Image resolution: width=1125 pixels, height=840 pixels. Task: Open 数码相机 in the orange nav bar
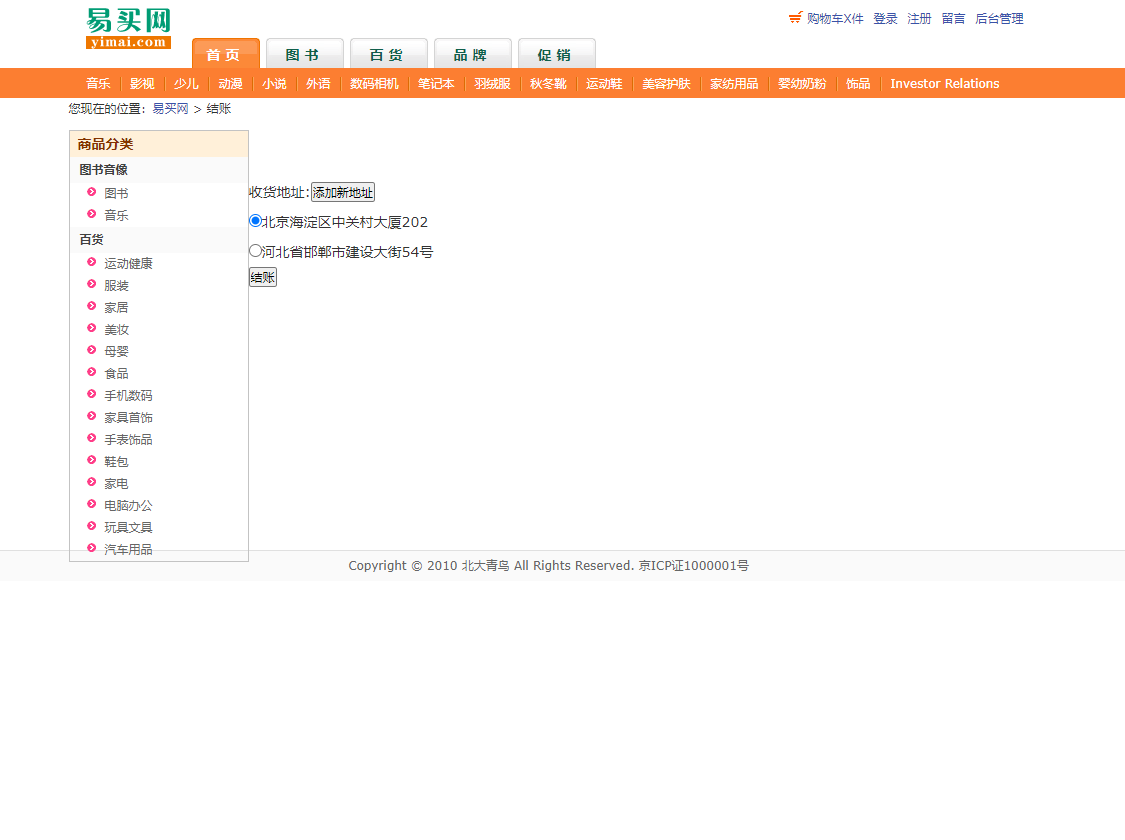pos(374,84)
